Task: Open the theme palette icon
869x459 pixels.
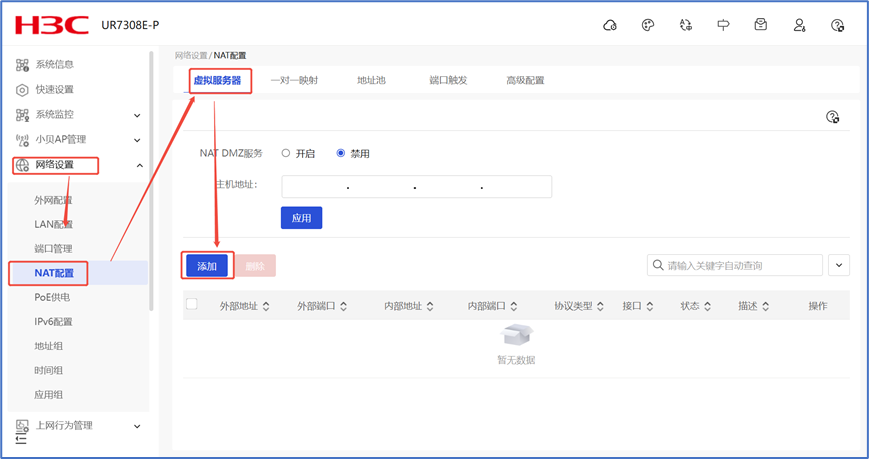Action: coord(648,25)
